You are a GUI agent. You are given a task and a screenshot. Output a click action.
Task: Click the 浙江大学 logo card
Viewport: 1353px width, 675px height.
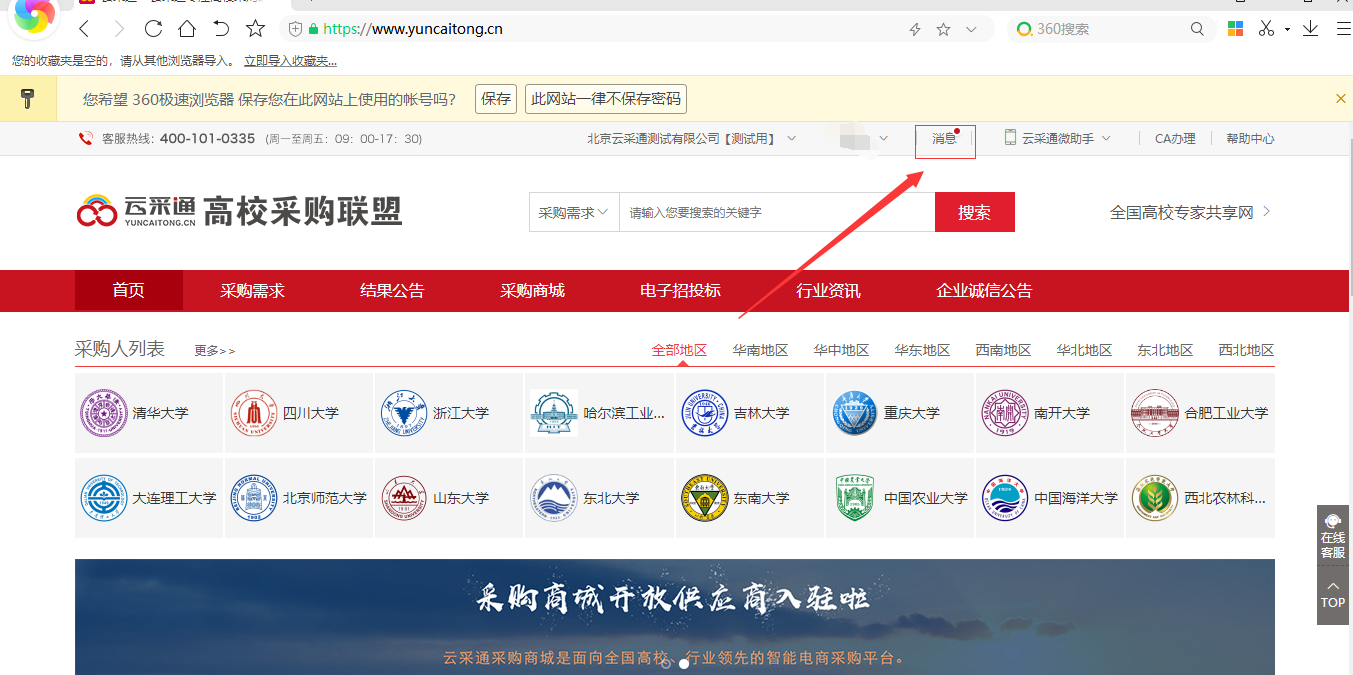pos(449,413)
